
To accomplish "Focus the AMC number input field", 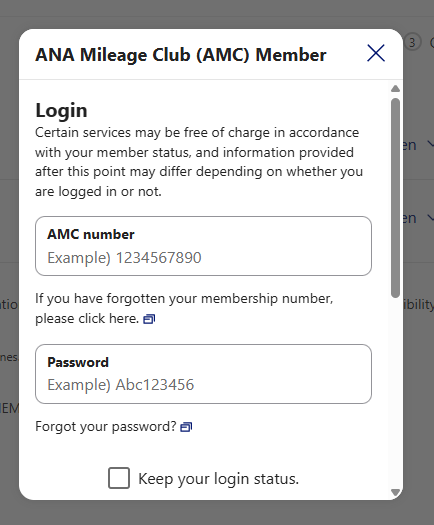I will pyautogui.click(x=203, y=246).
